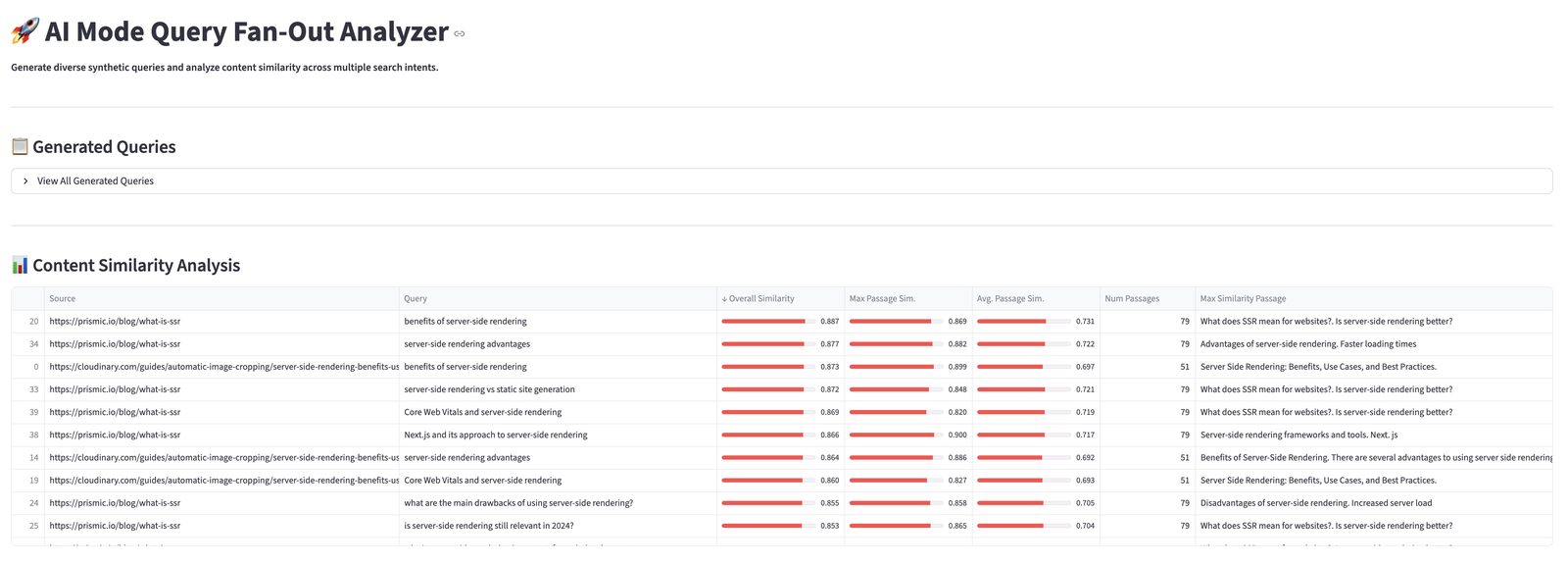
Task: Click passage 'Disadvantages of server-side rendering. Increased server load'
Action: tap(1316, 503)
